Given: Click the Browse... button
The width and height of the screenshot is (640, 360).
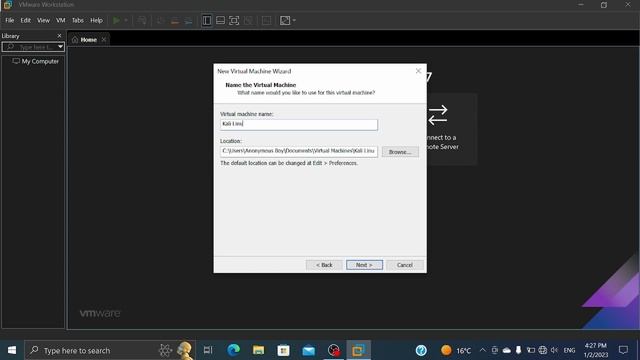Looking at the screenshot, I should pos(400,152).
